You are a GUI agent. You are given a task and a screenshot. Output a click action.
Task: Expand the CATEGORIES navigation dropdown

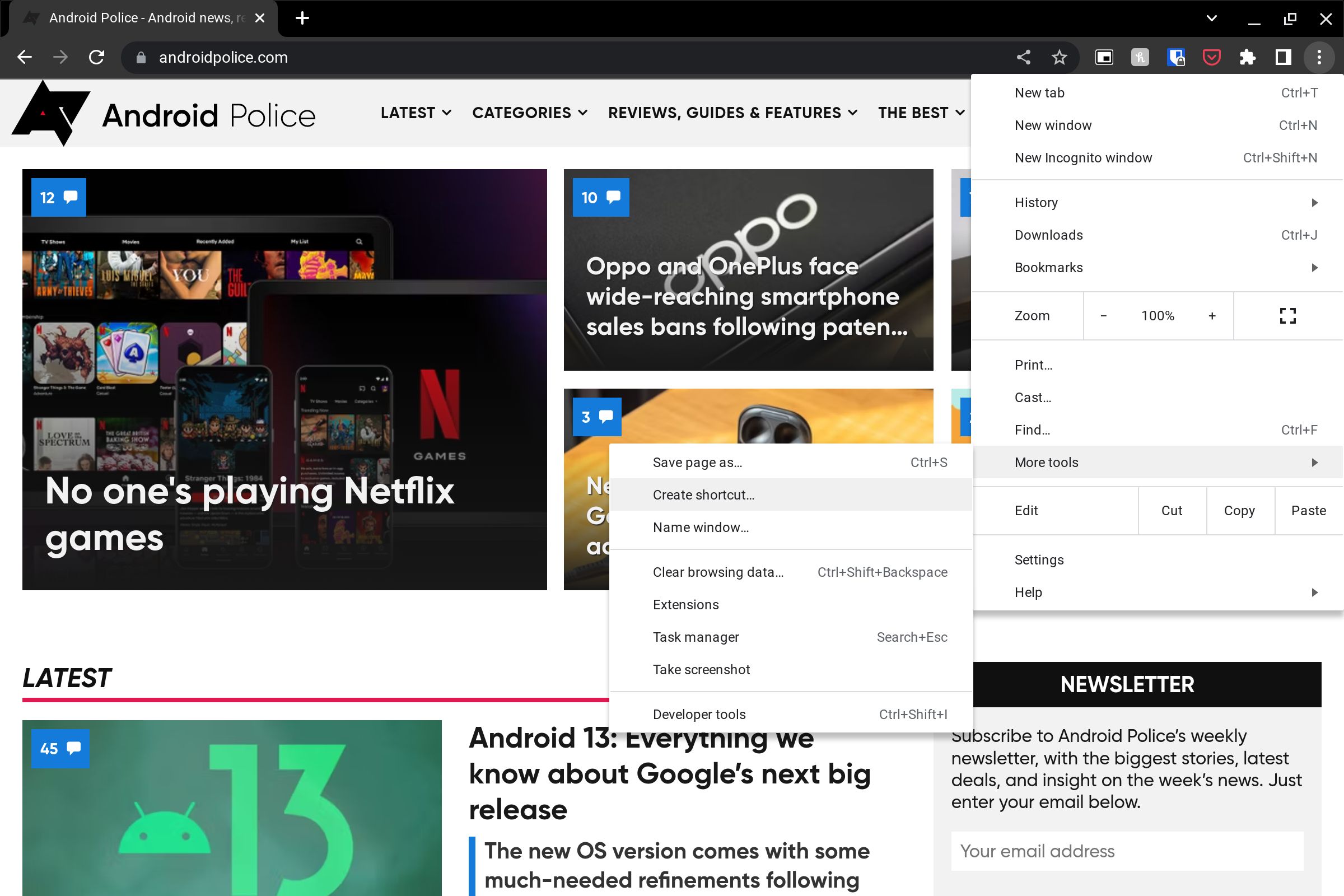tap(529, 113)
